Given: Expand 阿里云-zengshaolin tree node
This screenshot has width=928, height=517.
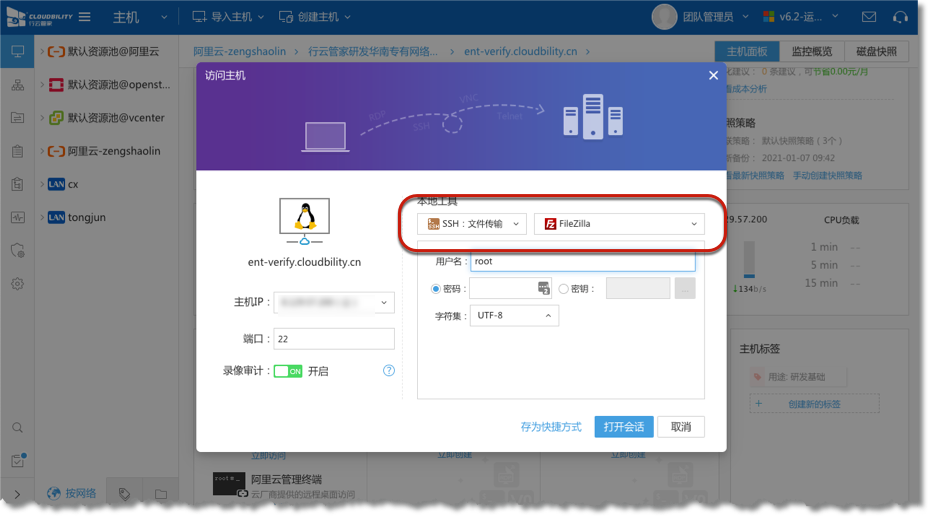Looking at the screenshot, I should 42,151.
